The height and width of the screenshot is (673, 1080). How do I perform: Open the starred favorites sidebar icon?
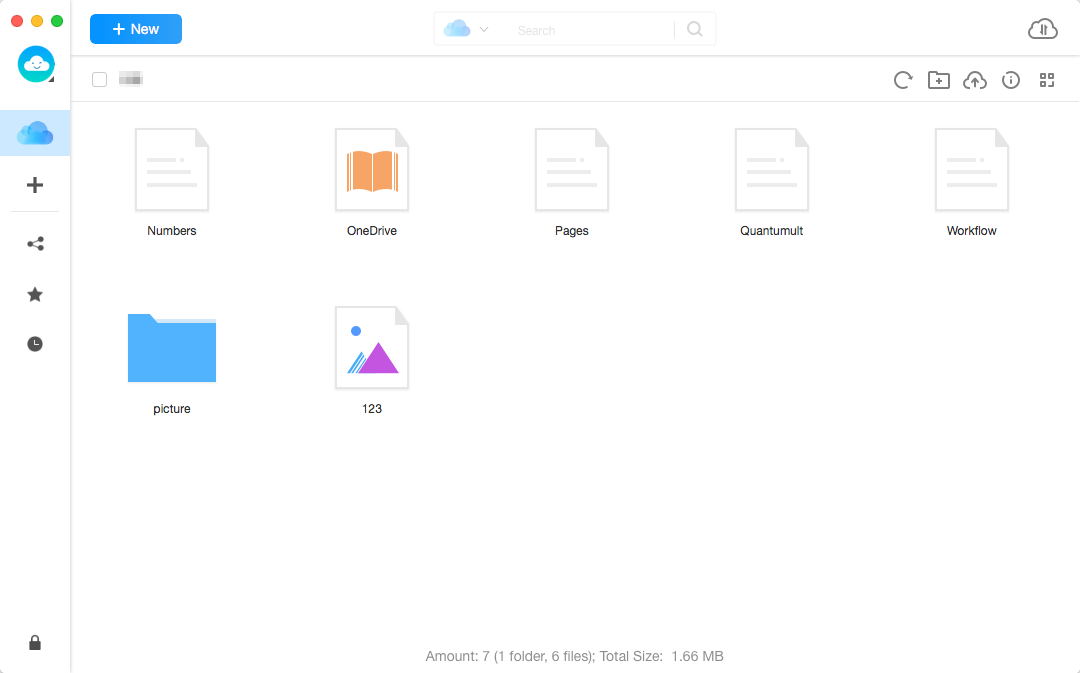[x=35, y=295]
